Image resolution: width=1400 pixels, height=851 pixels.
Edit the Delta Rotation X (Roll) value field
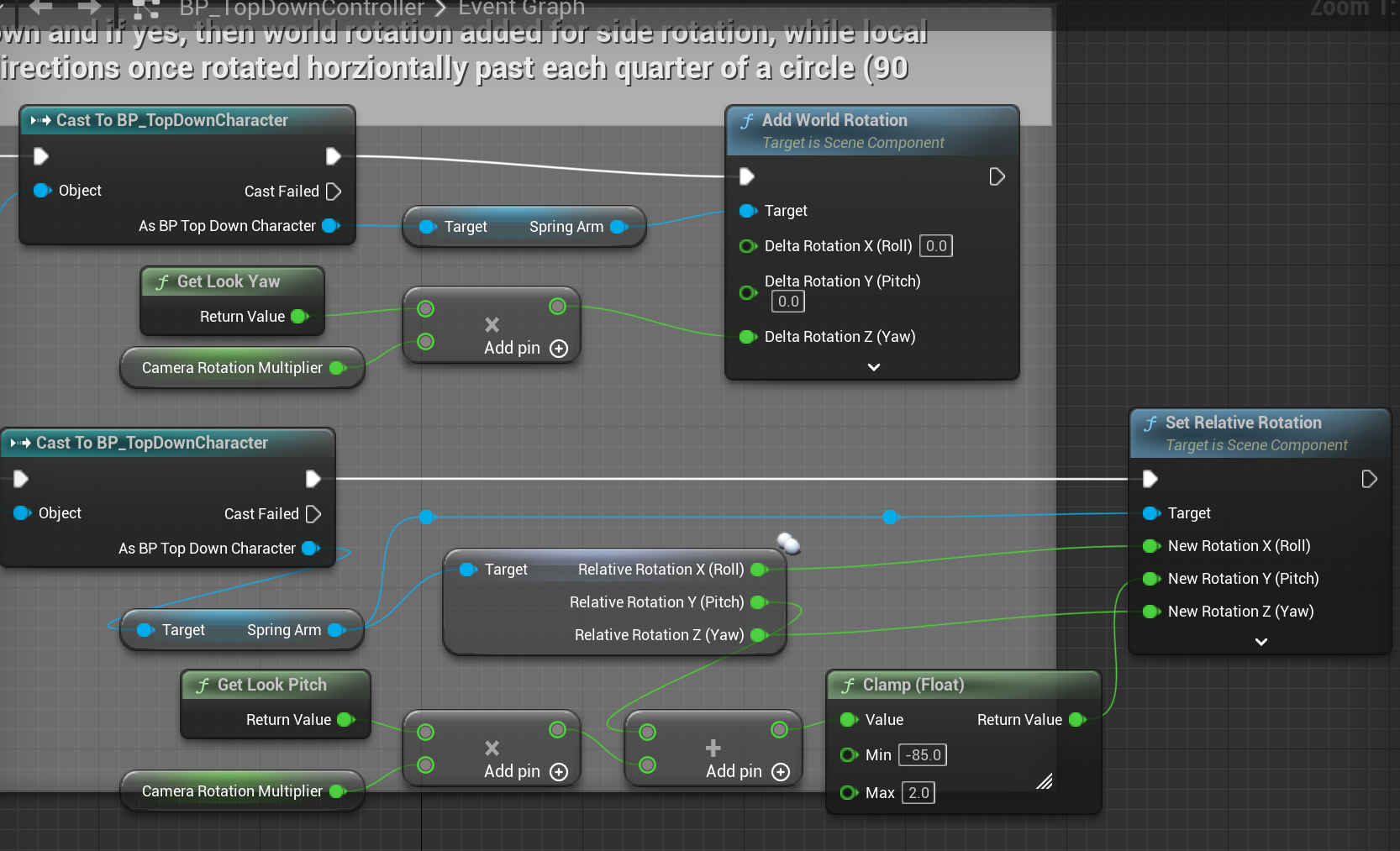(936, 246)
